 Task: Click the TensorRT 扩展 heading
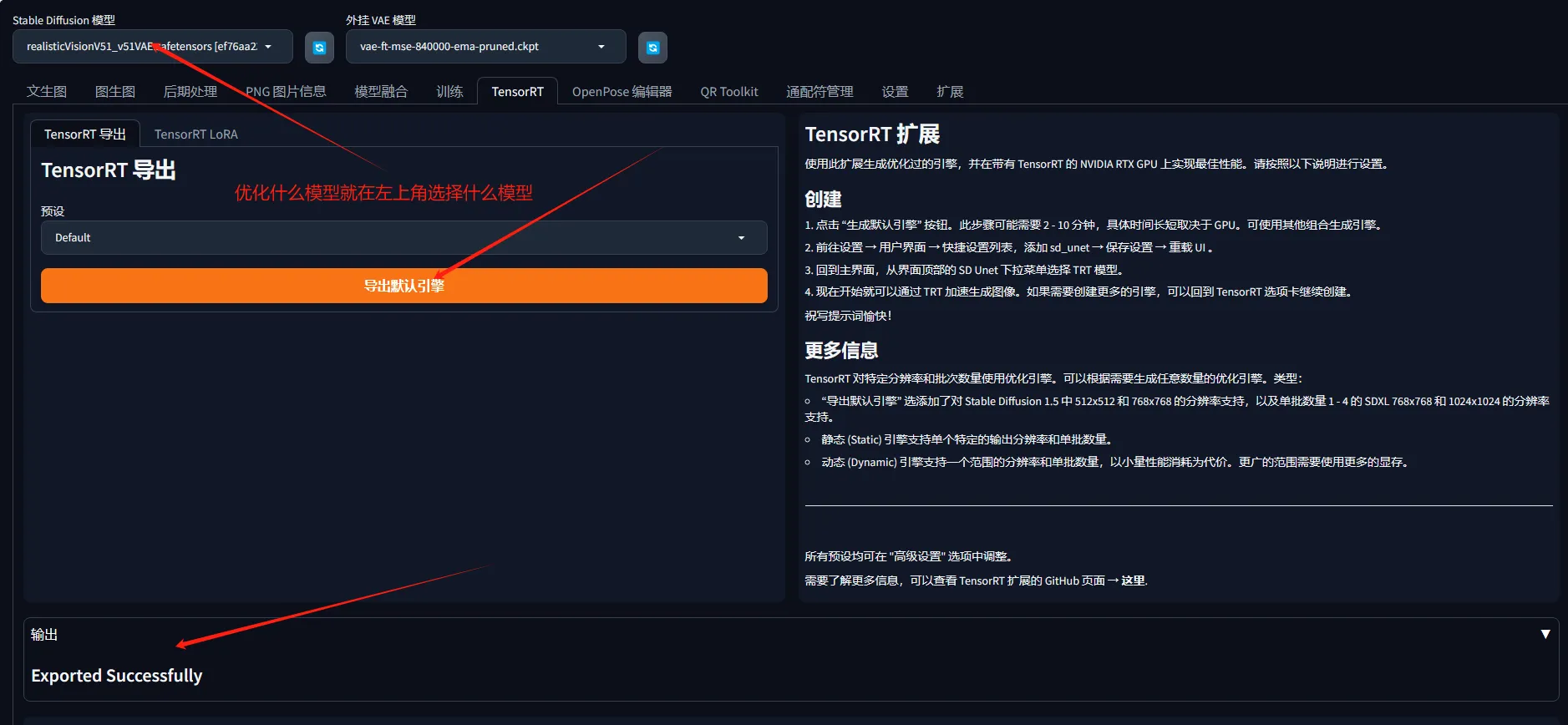[872, 134]
